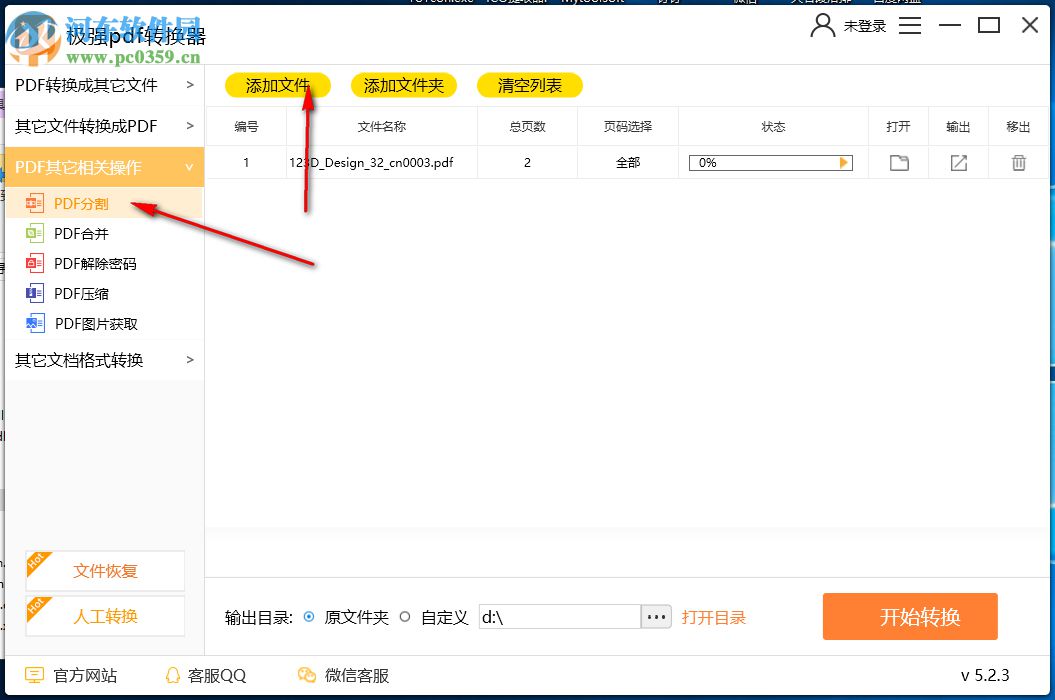The height and width of the screenshot is (700, 1055).
Task: Click the 添加文件 add files button
Action: point(277,85)
